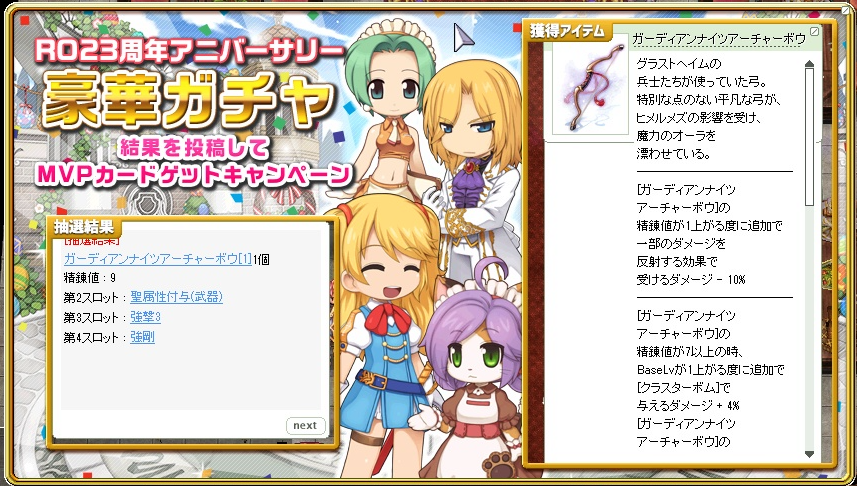Click the scroll up arrow of the item description
This screenshot has height=486, width=857.
tap(809, 64)
